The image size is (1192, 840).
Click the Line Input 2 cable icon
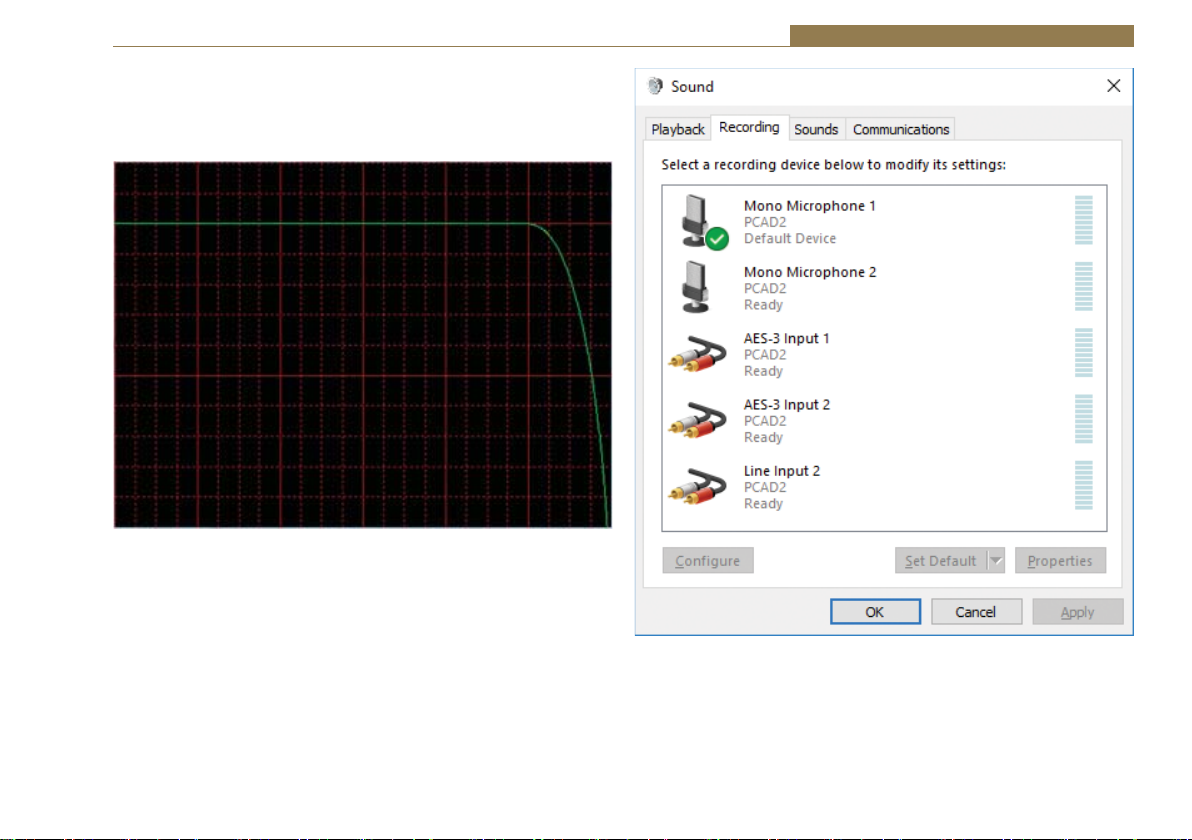click(697, 487)
